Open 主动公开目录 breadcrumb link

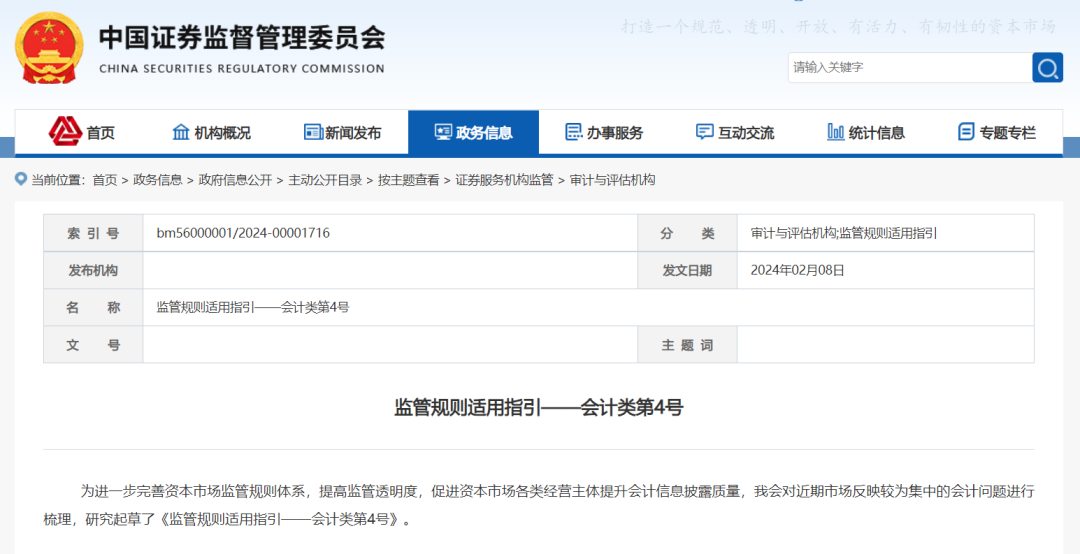[x=325, y=180]
